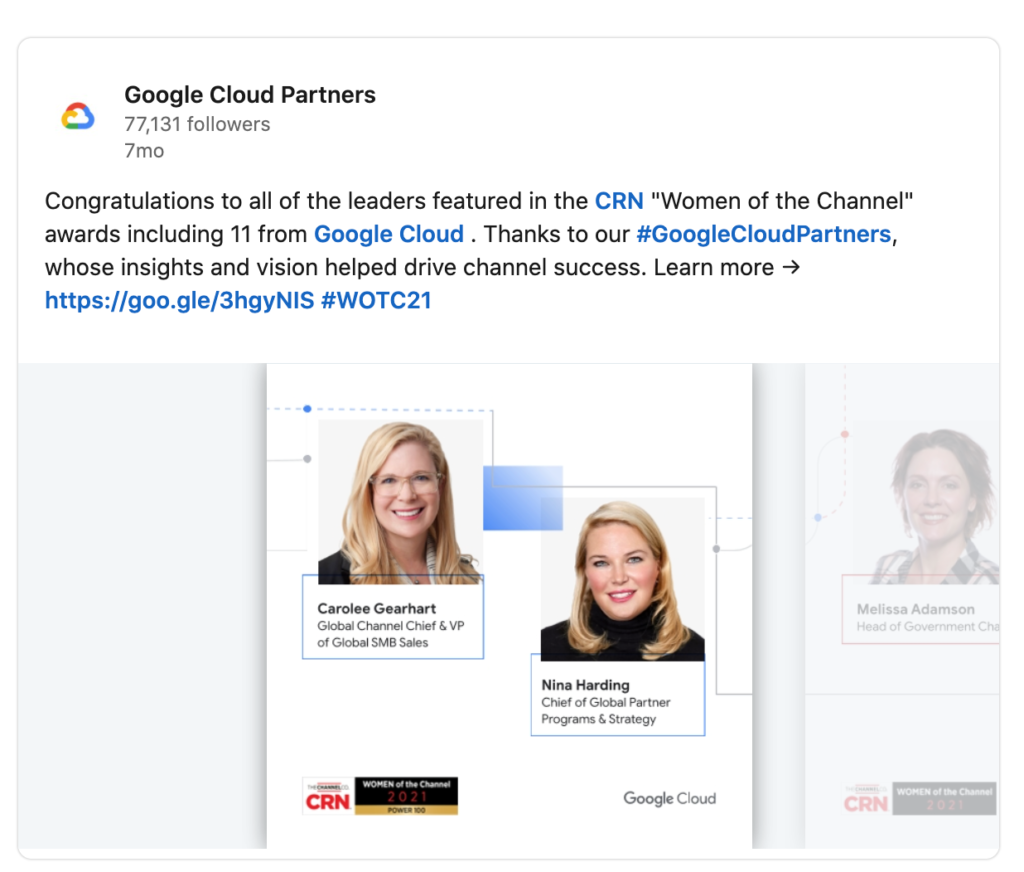
Task: Open the CRN company mention link
Action: pos(619,201)
